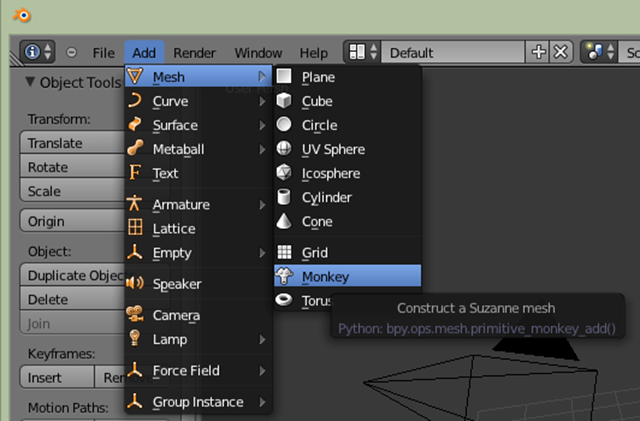
Task: Collapse the Object Tools panel
Action: [x=31, y=82]
